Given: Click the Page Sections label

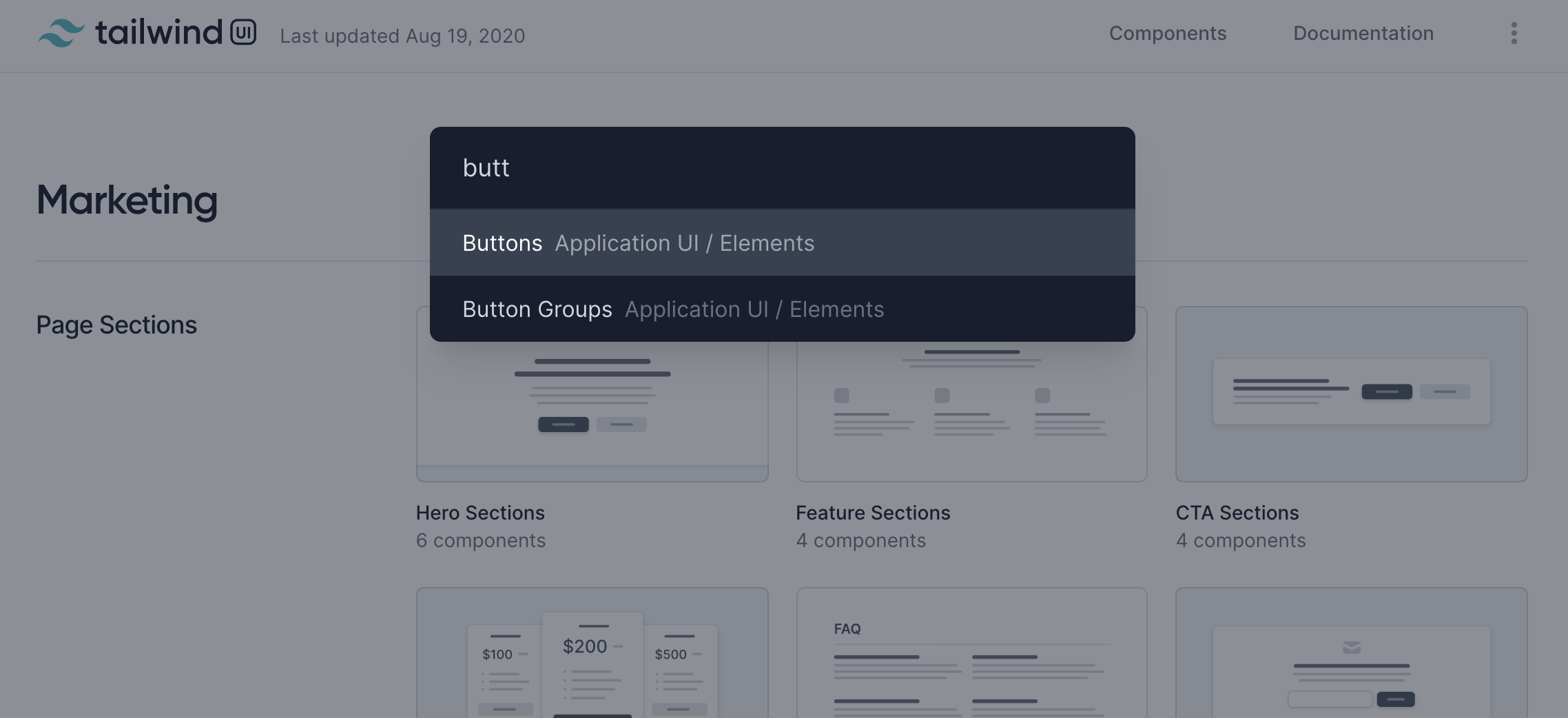Looking at the screenshot, I should pyautogui.click(x=116, y=324).
